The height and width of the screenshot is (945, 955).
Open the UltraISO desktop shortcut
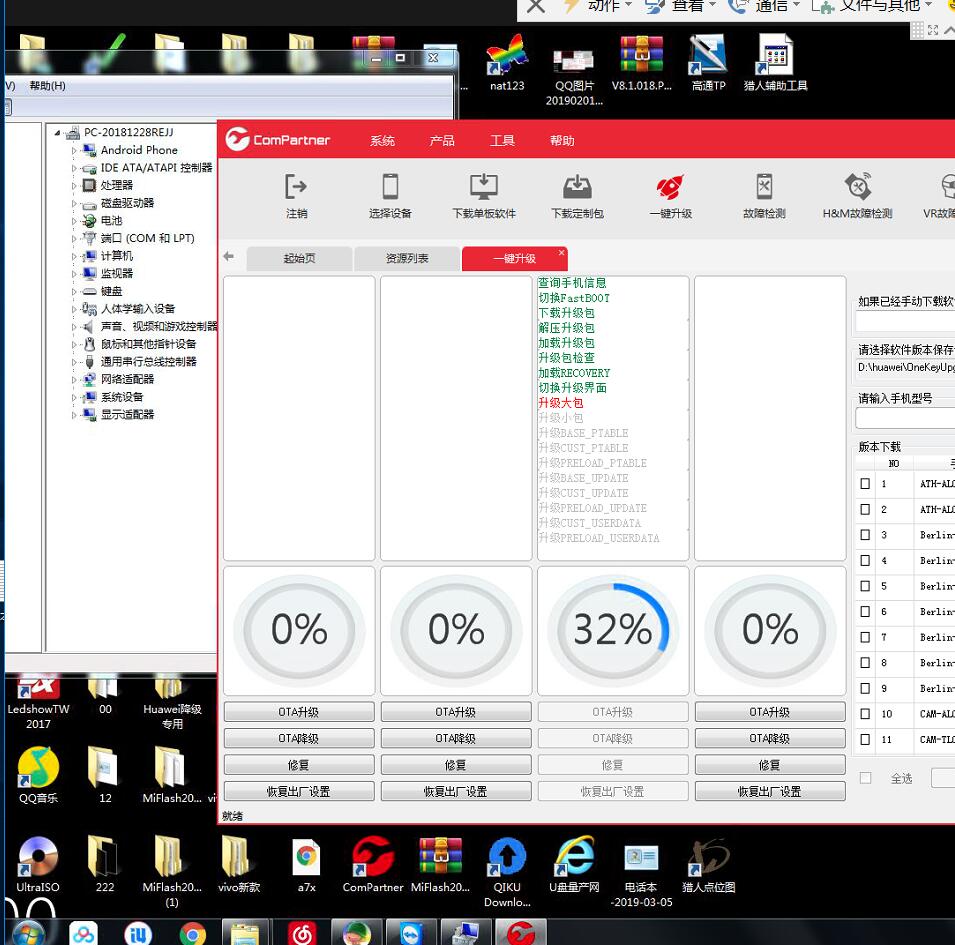coord(38,865)
